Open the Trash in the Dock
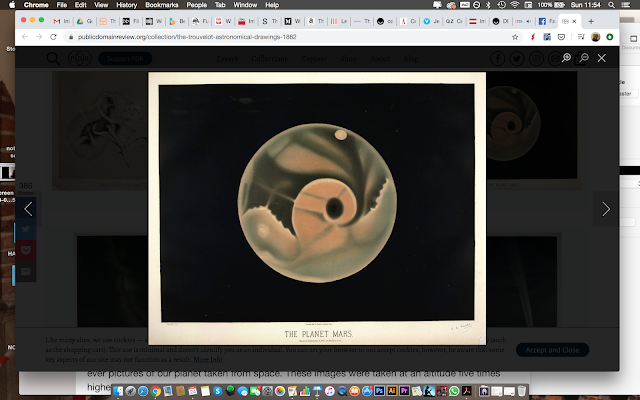Screen dimensions: 640x400 pos(522,391)
